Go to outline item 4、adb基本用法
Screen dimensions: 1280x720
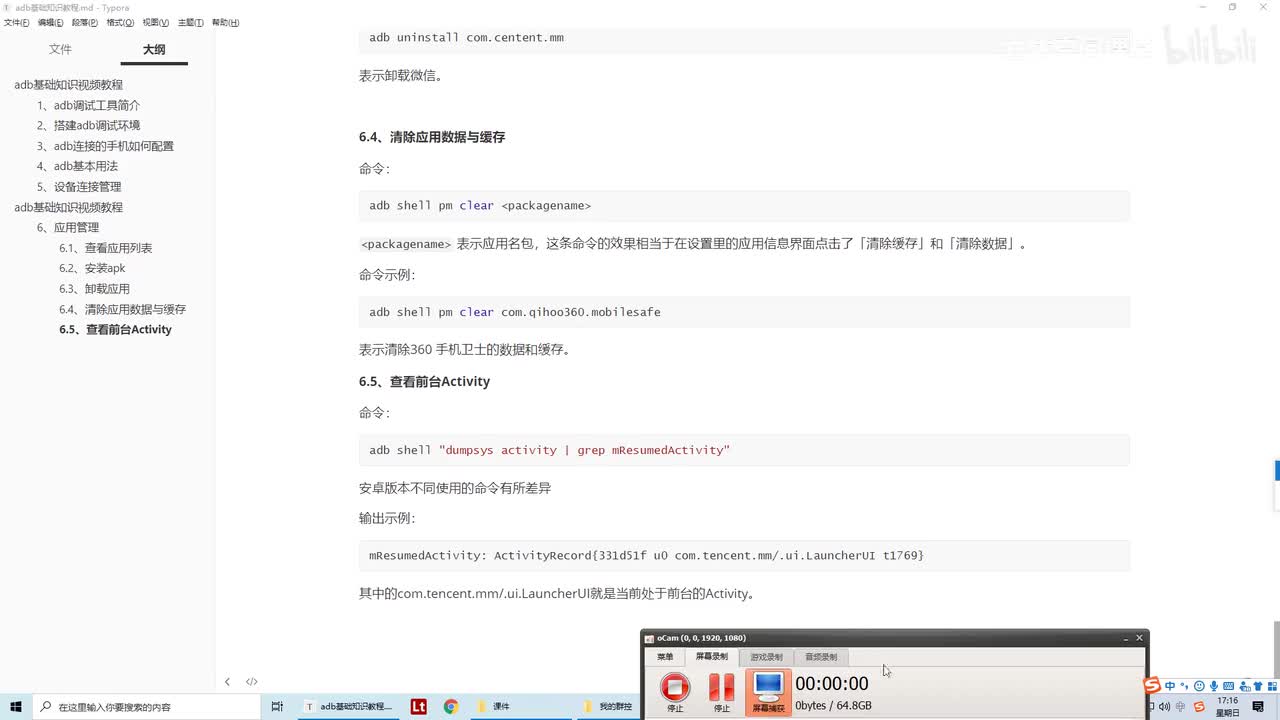(x=77, y=166)
